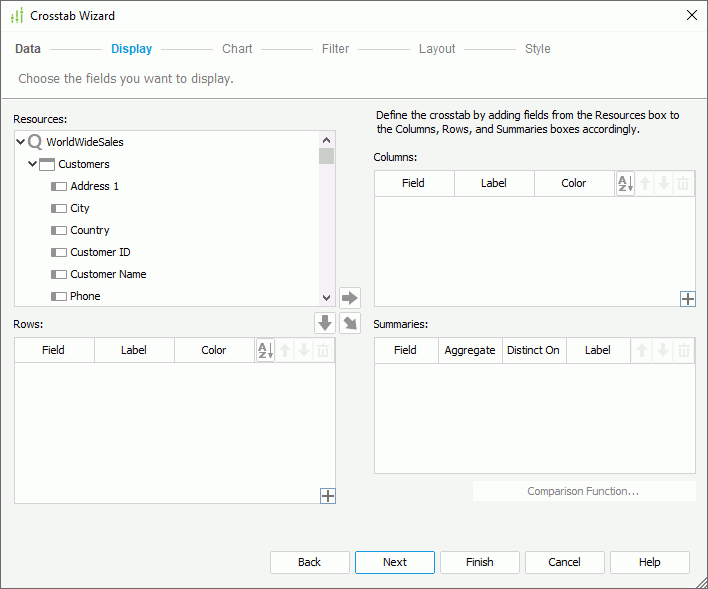Click the plus icon in Columns box
The height and width of the screenshot is (589, 708).
[687, 299]
